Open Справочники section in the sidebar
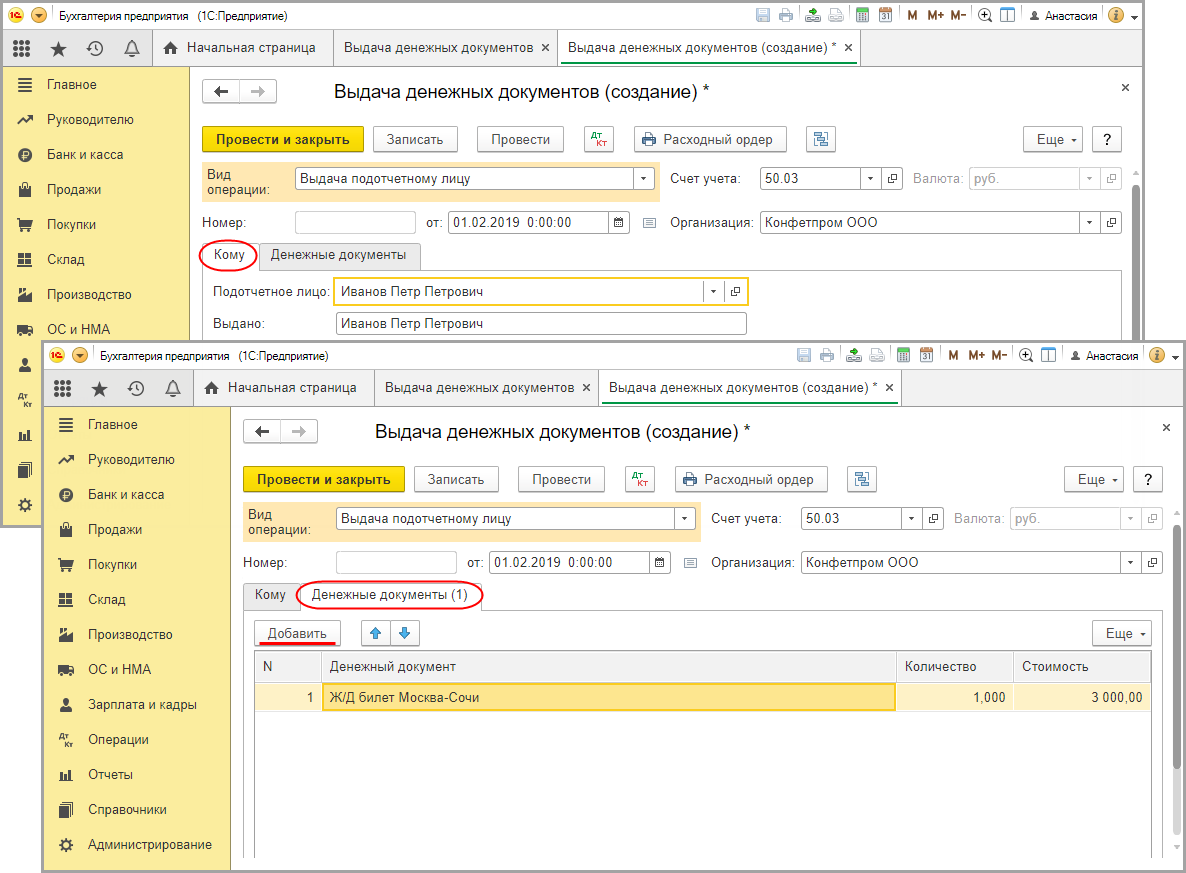This screenshot has height=873, width=1186. (x=127, y=809)
